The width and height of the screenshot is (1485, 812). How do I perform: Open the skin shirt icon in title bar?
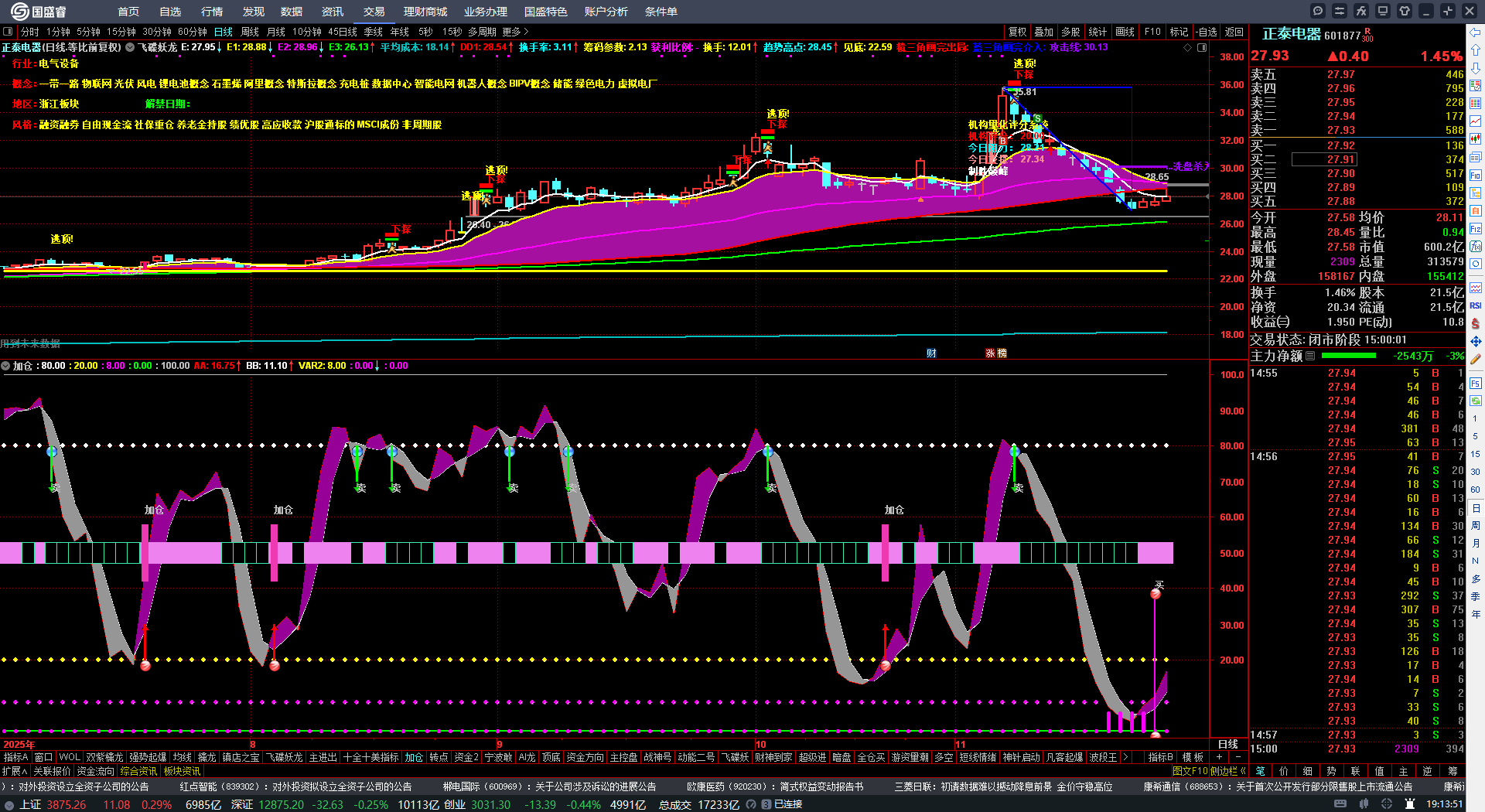click(1405, 11)
